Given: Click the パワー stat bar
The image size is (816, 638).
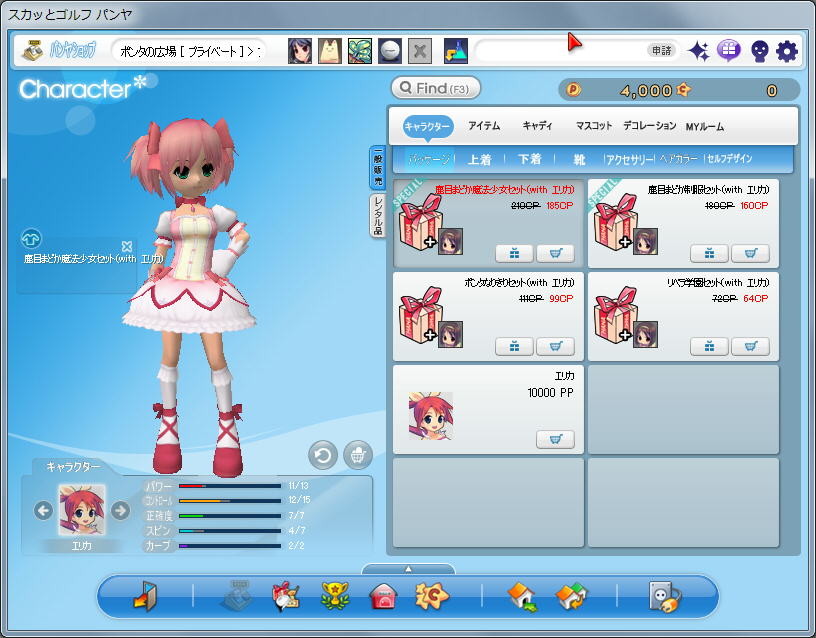Looking at the screenshot, I should [230, 486].
